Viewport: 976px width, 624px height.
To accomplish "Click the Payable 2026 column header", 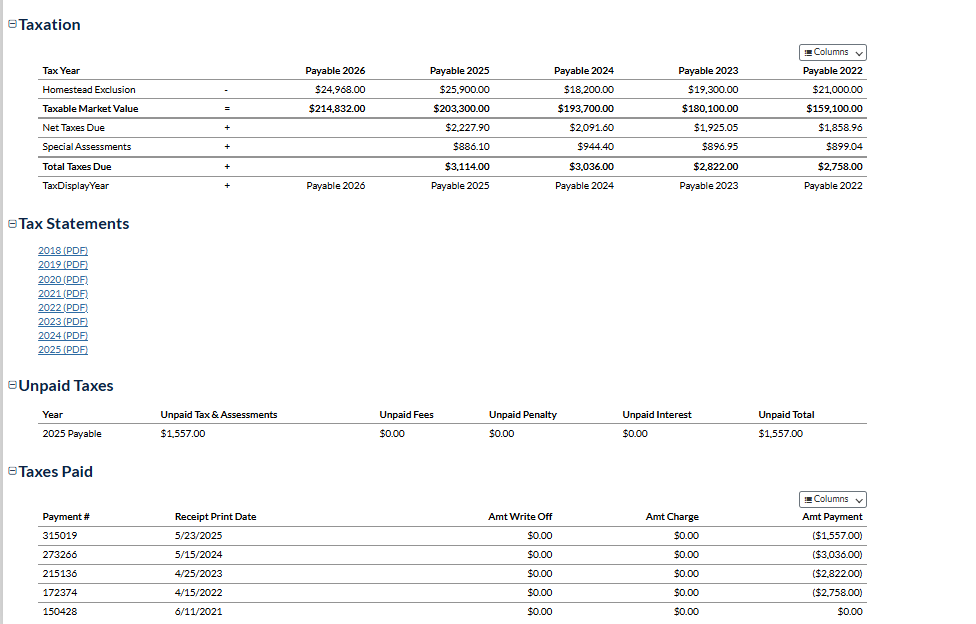I will pyautogui.click(x=335, y=71).
